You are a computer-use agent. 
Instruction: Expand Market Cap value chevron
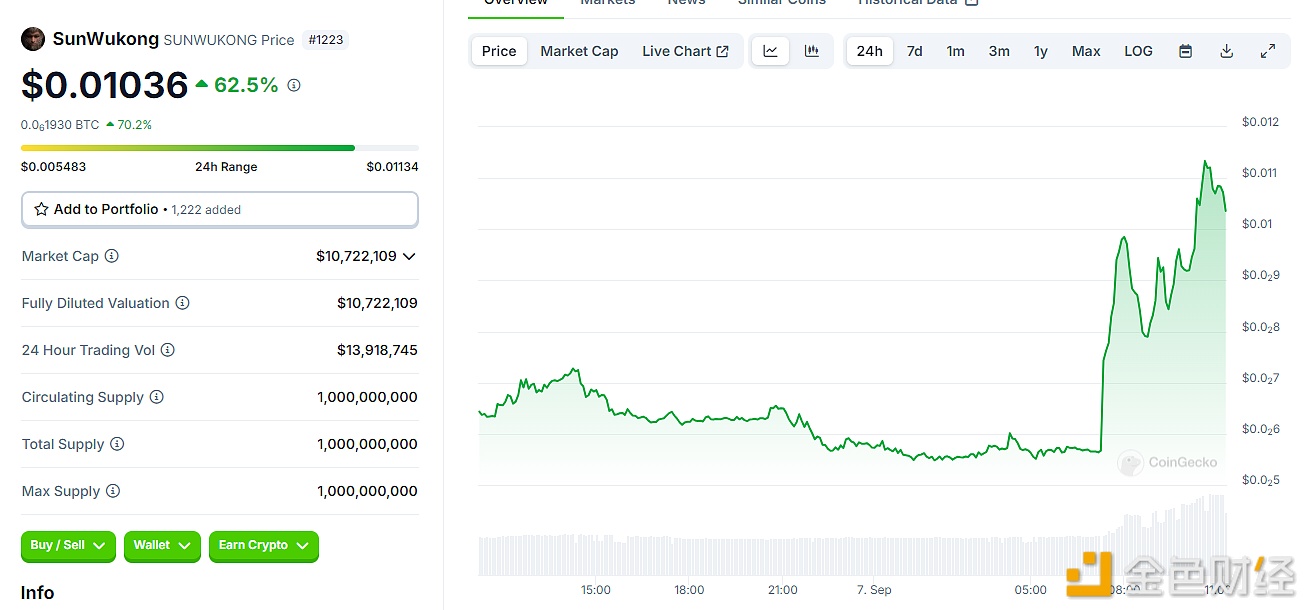click(409, 256)
